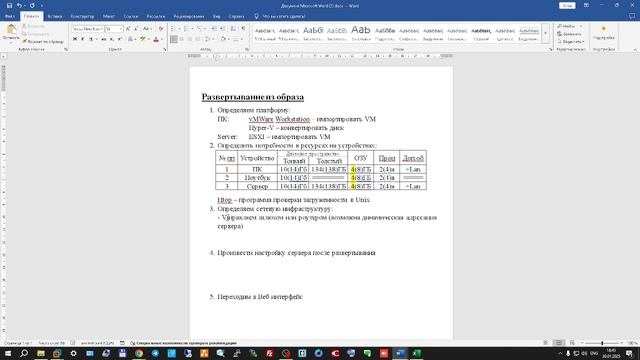
Task: Click the zoom slider in status bar
Action: 602,343
